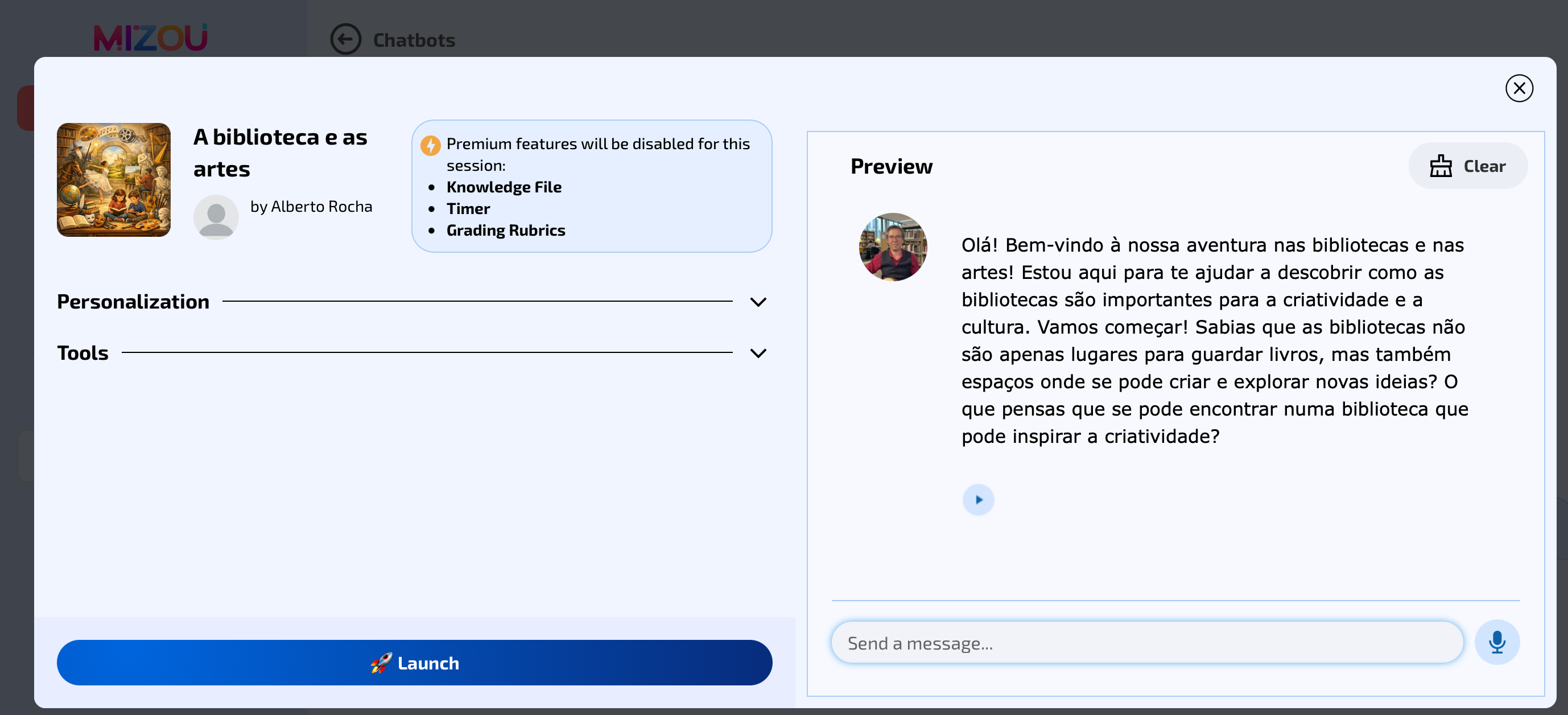Click the orange lightning premium icon
This screenshot has width=1568, height=715.
click(430, 145)
